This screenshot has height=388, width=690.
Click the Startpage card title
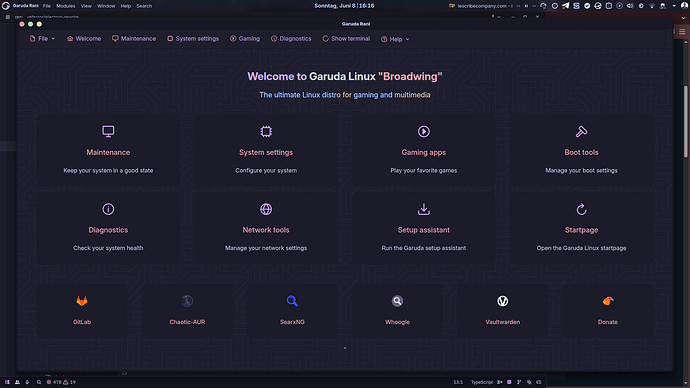tap(581, 230)
